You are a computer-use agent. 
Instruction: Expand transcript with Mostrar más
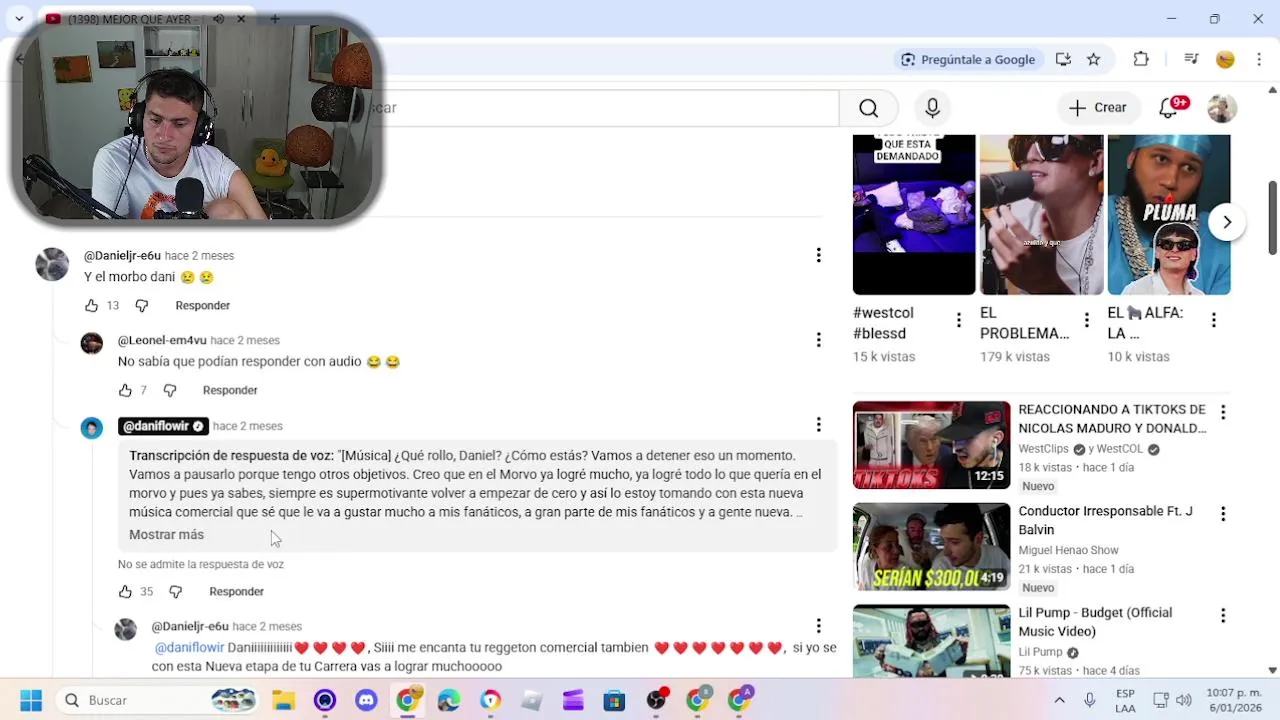166,535
